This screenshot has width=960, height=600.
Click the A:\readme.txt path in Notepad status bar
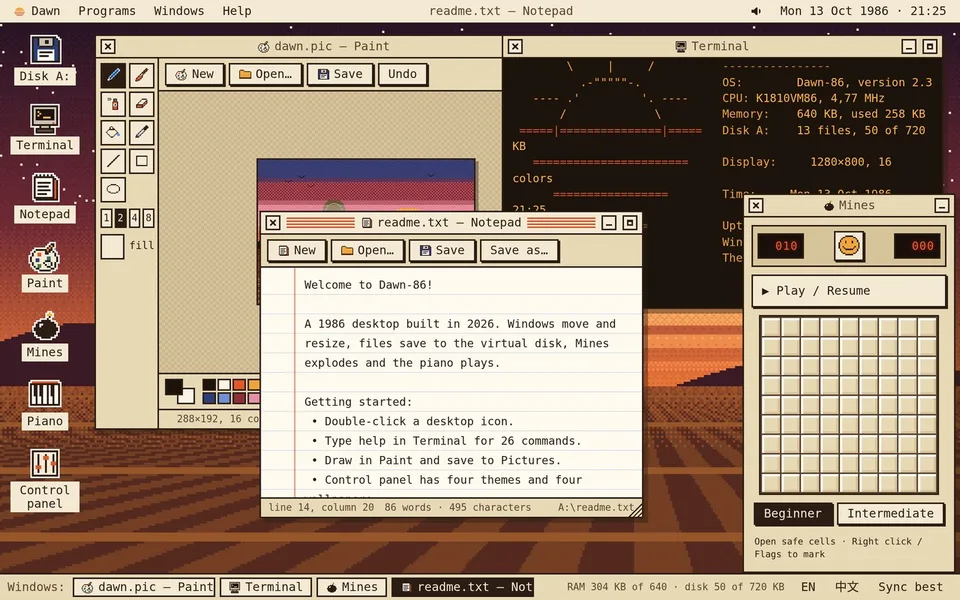tap(595, 508)
